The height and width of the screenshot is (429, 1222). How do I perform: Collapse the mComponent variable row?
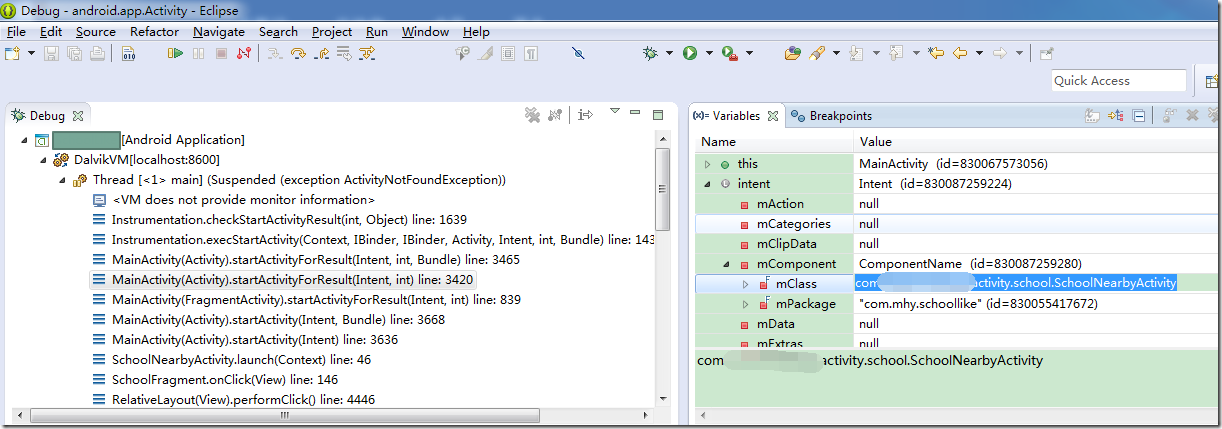click(x=727, y=264)
